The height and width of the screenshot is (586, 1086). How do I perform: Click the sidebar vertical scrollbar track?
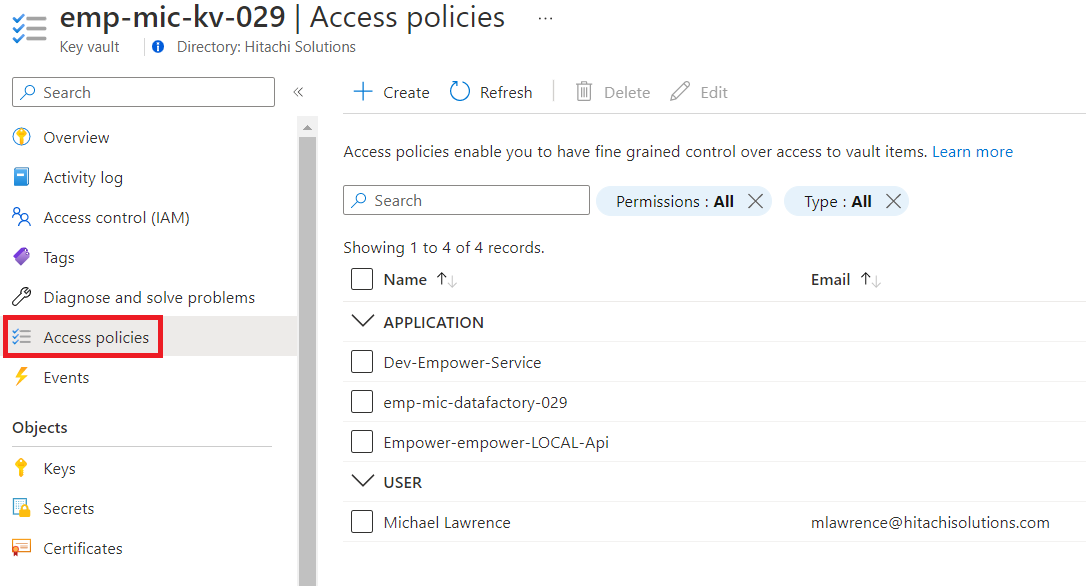(x=308, y=360)
